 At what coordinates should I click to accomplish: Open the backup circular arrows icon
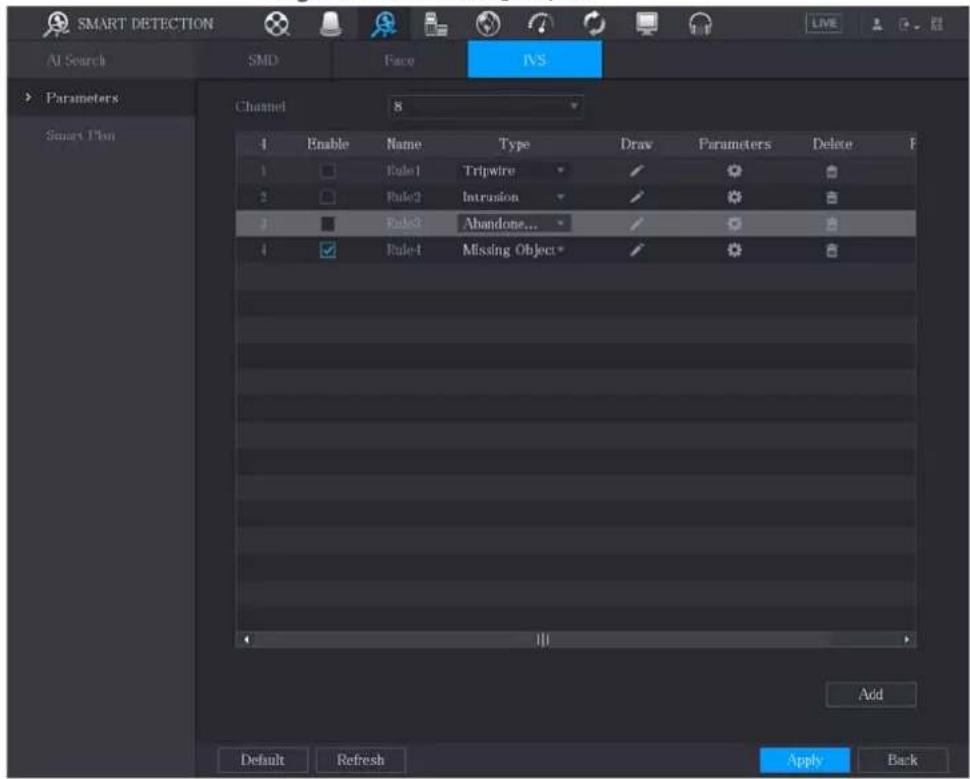tap(594, 25)
